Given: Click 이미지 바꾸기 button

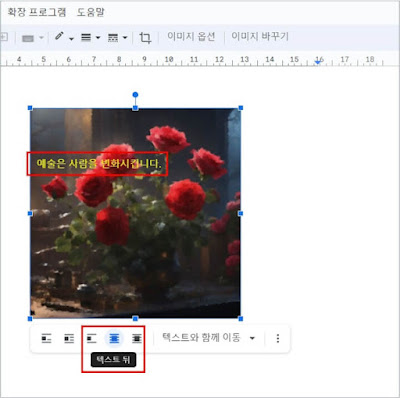Looking at the screenshot, I should pos(260,36).
